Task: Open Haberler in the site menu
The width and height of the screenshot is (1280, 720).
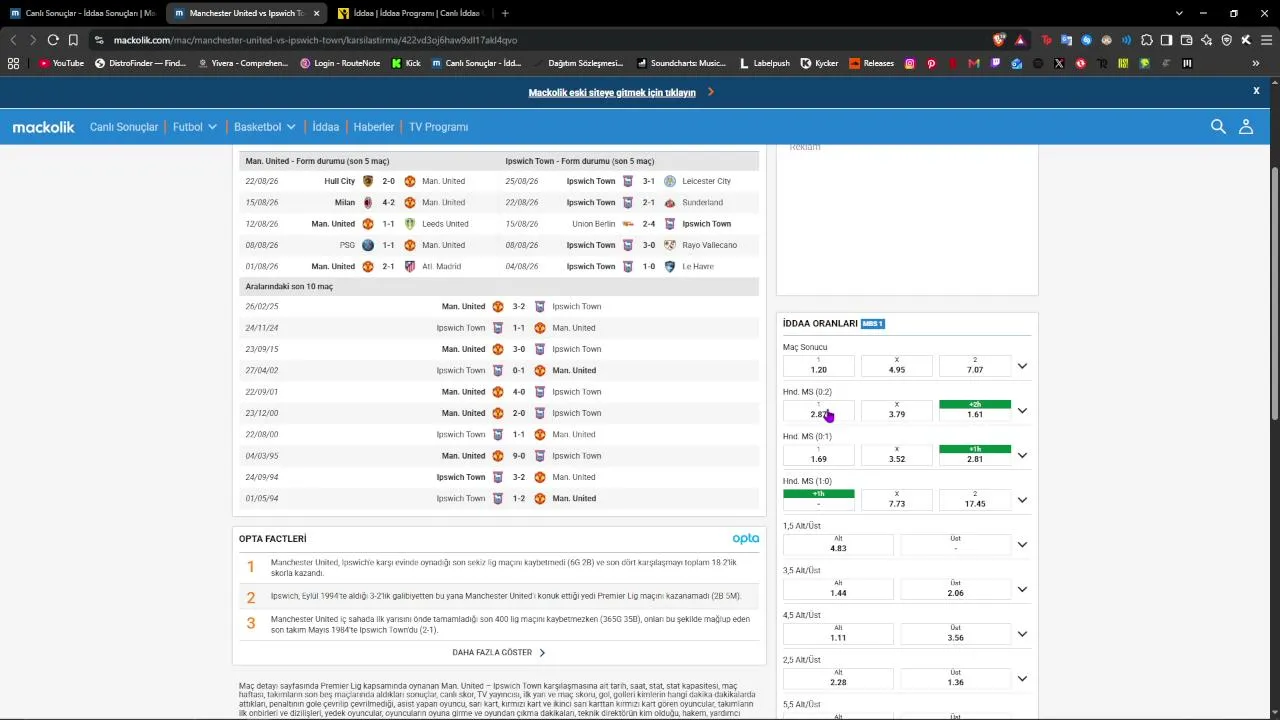Action: pyautogui.click(x=374, y=127)
